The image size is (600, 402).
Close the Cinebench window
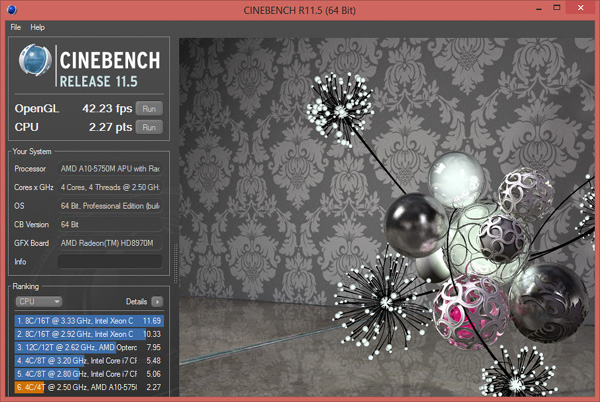pyautogui.click(x=580, y=8)
